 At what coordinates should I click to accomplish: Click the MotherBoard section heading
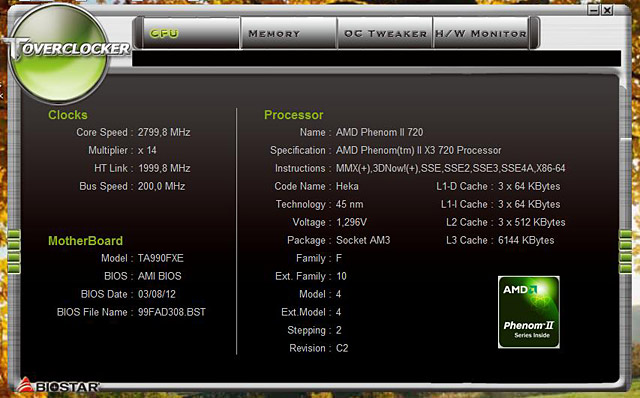coord(85,240)
